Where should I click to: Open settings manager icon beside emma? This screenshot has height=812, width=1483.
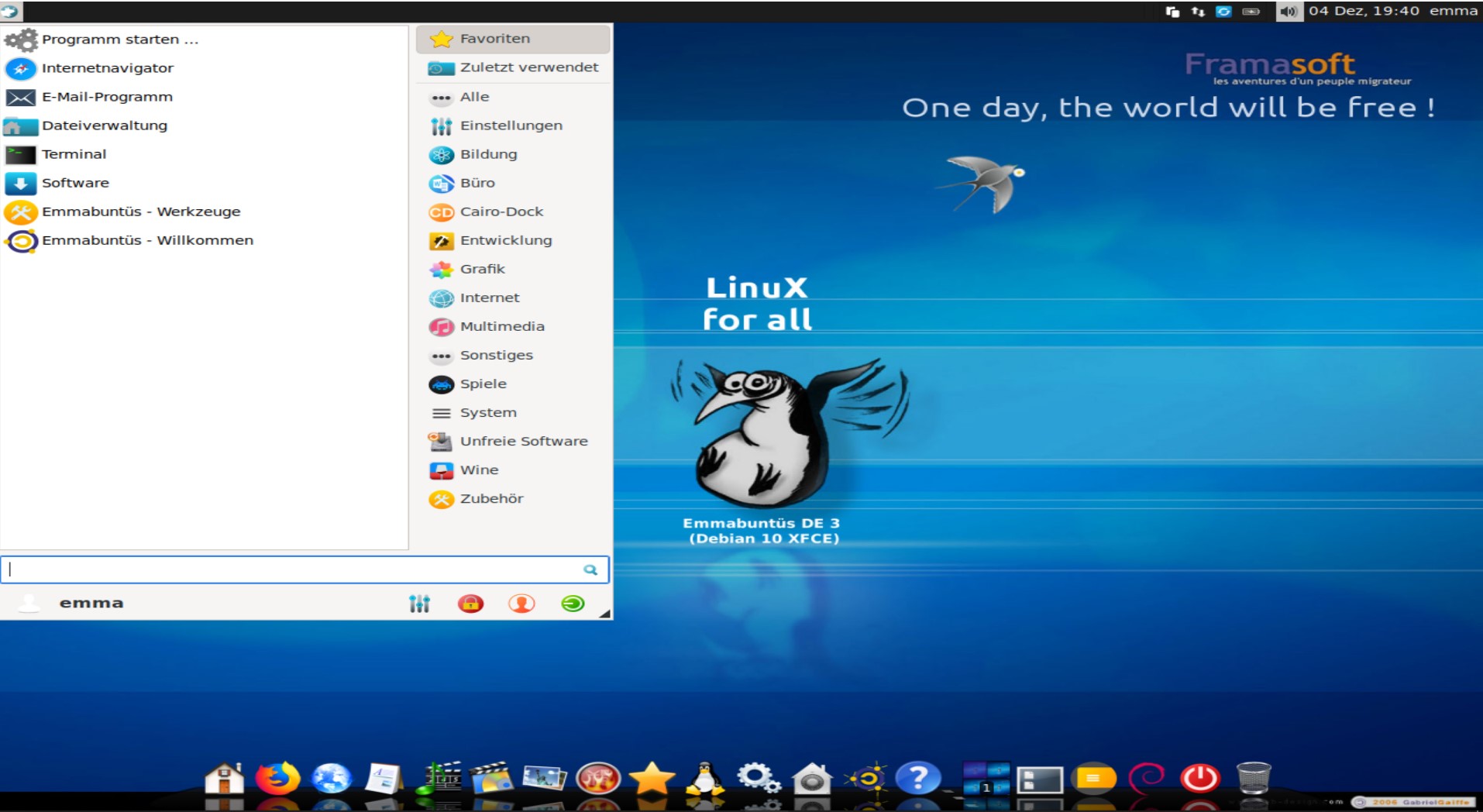pyautogui.click(x=419, y=603)
